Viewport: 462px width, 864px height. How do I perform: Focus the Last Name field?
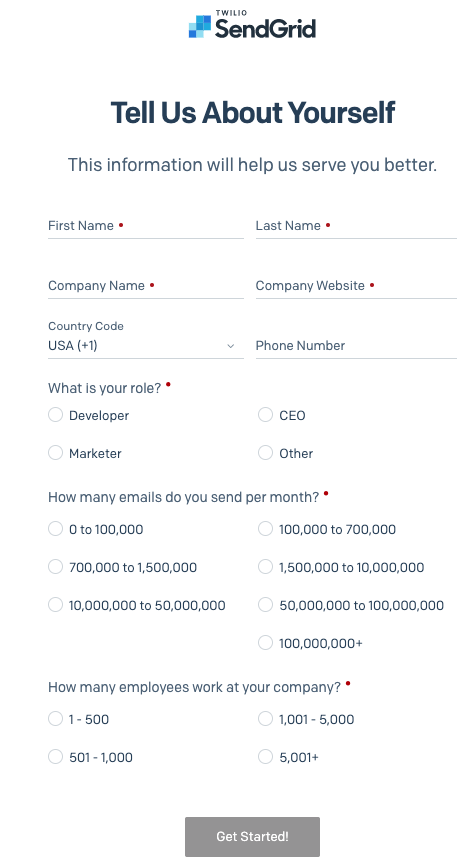point(356,226)
